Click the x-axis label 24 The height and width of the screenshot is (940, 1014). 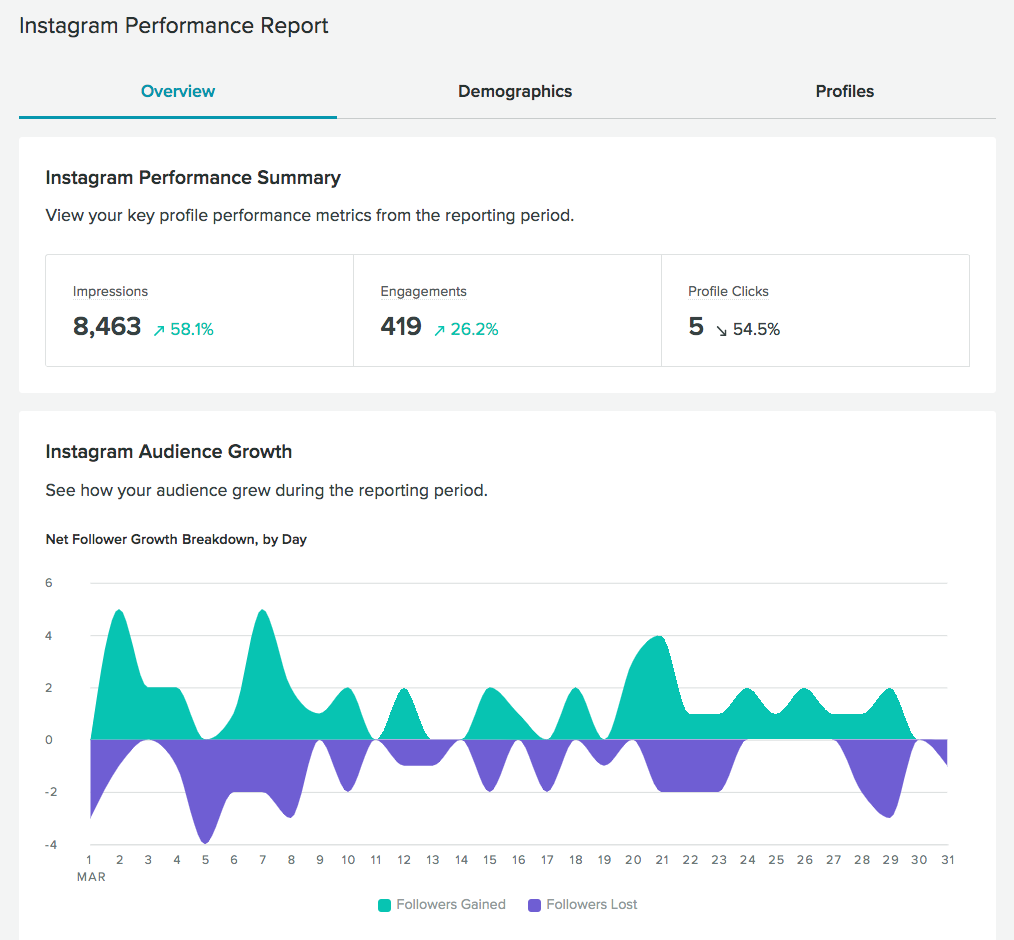pos(748,860)
